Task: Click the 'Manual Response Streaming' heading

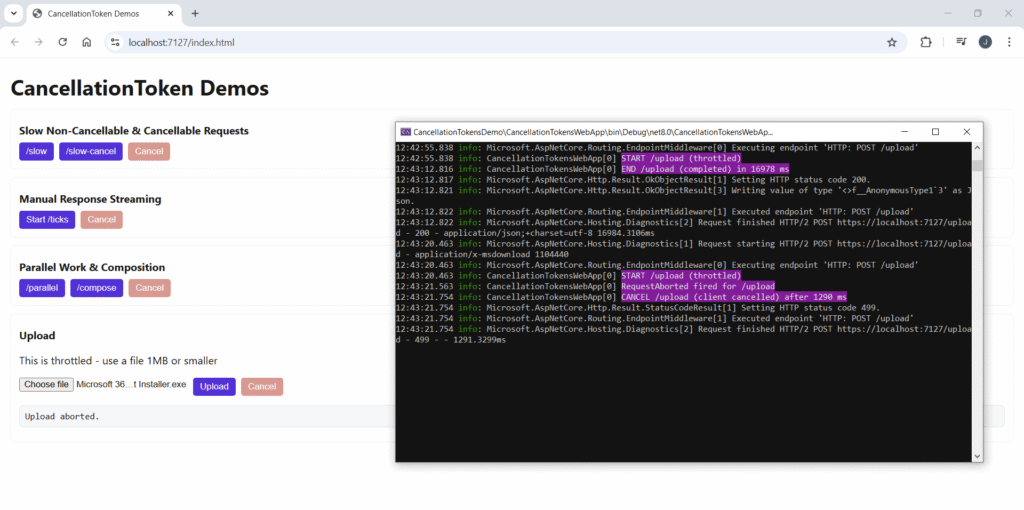Action: [90, 199]
